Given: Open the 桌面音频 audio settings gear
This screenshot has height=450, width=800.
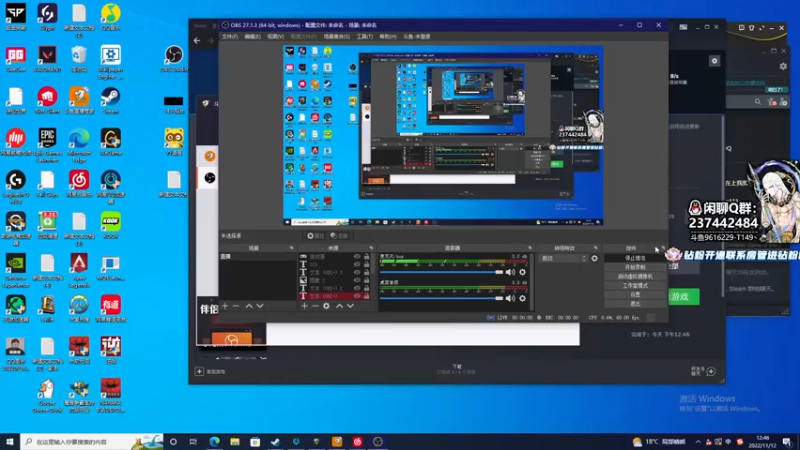Looking at the screenshot, I should (x=522, y=298).
